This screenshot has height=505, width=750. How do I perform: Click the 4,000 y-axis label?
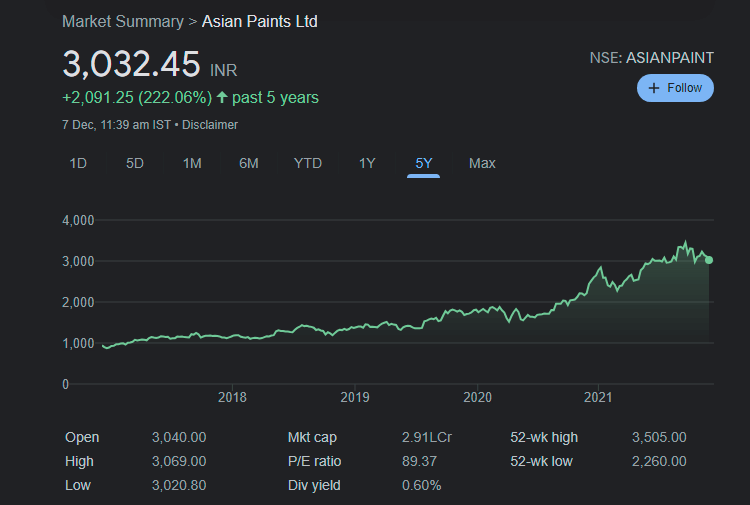pos(78,220)
